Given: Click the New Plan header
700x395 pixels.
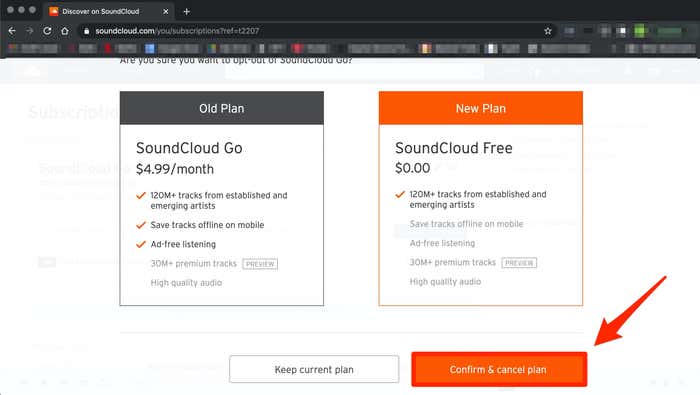Looking at the screenshot, I should (x=481, y=108).
